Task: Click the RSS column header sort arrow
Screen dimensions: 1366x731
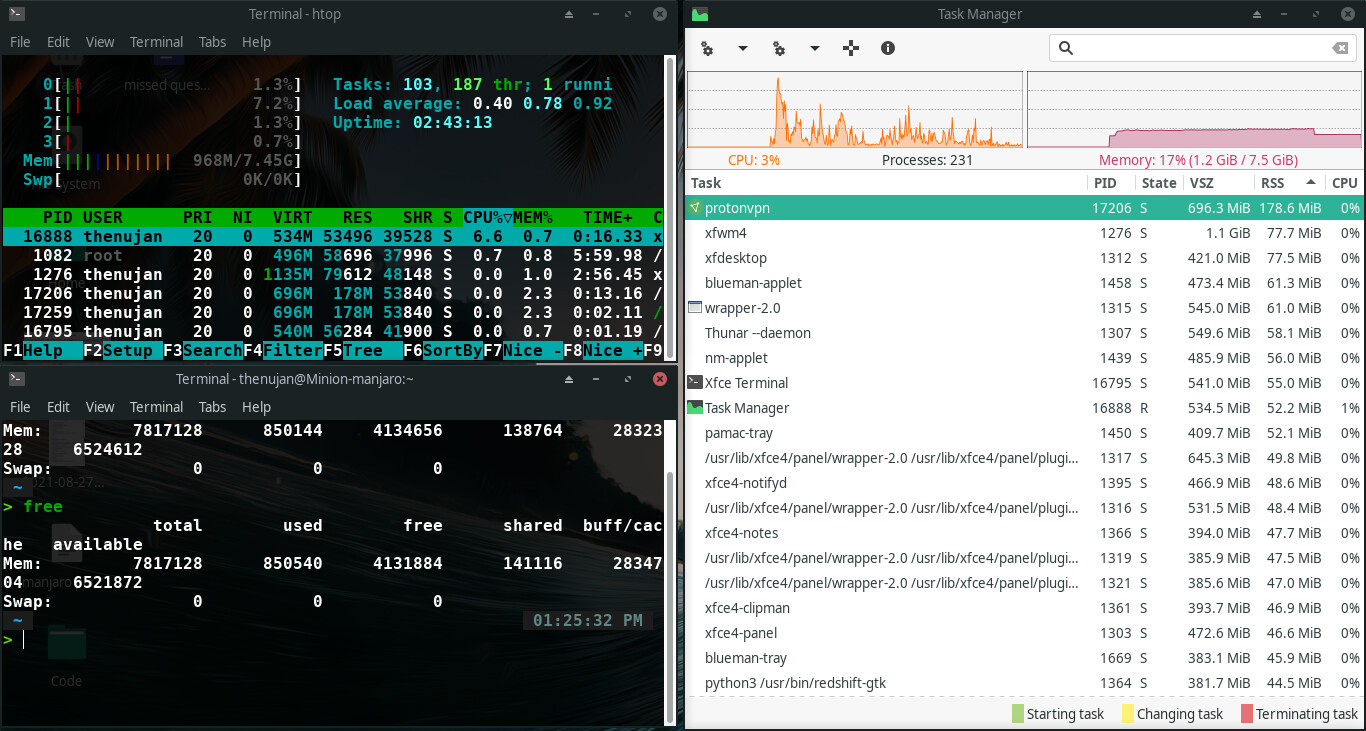Action: 1310,183
